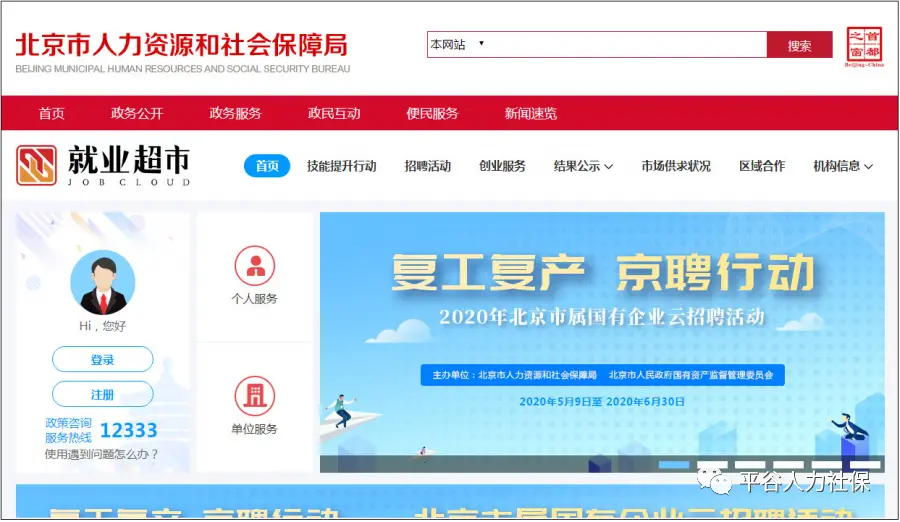Screen dimensions: 900x522
Task: Click the red 搜索 button
Action: click(799, 45)
